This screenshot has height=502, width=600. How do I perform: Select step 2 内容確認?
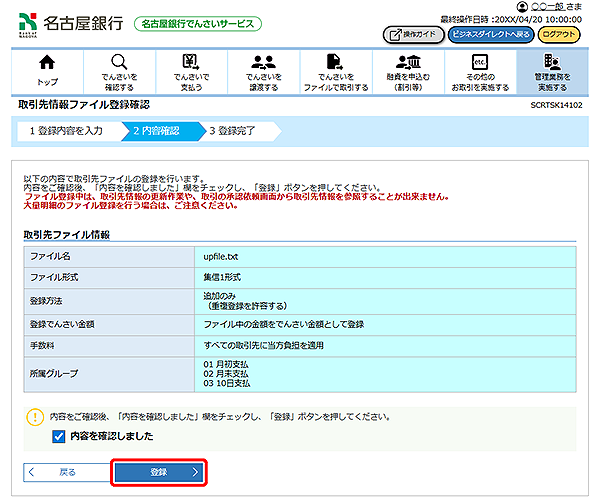coord(156,130)
